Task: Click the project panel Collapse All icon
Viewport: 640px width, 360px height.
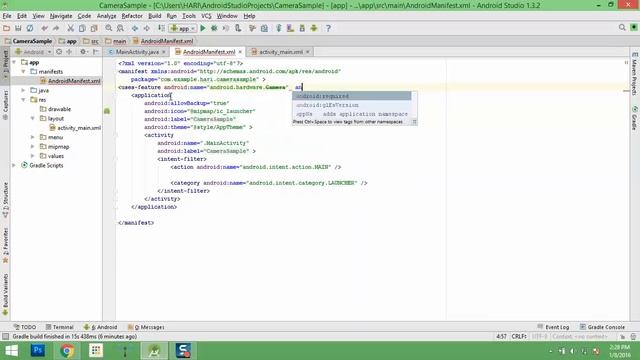Action: click(x=69, y=52)
